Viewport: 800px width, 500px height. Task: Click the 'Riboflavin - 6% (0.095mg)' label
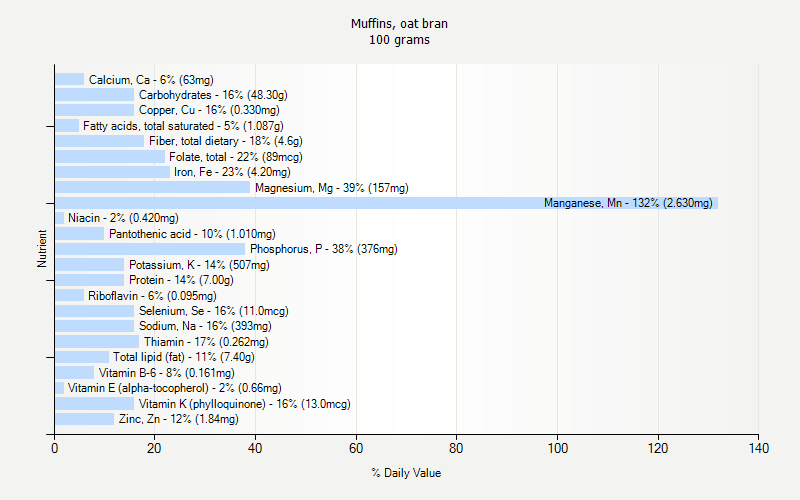pos(152,295)
